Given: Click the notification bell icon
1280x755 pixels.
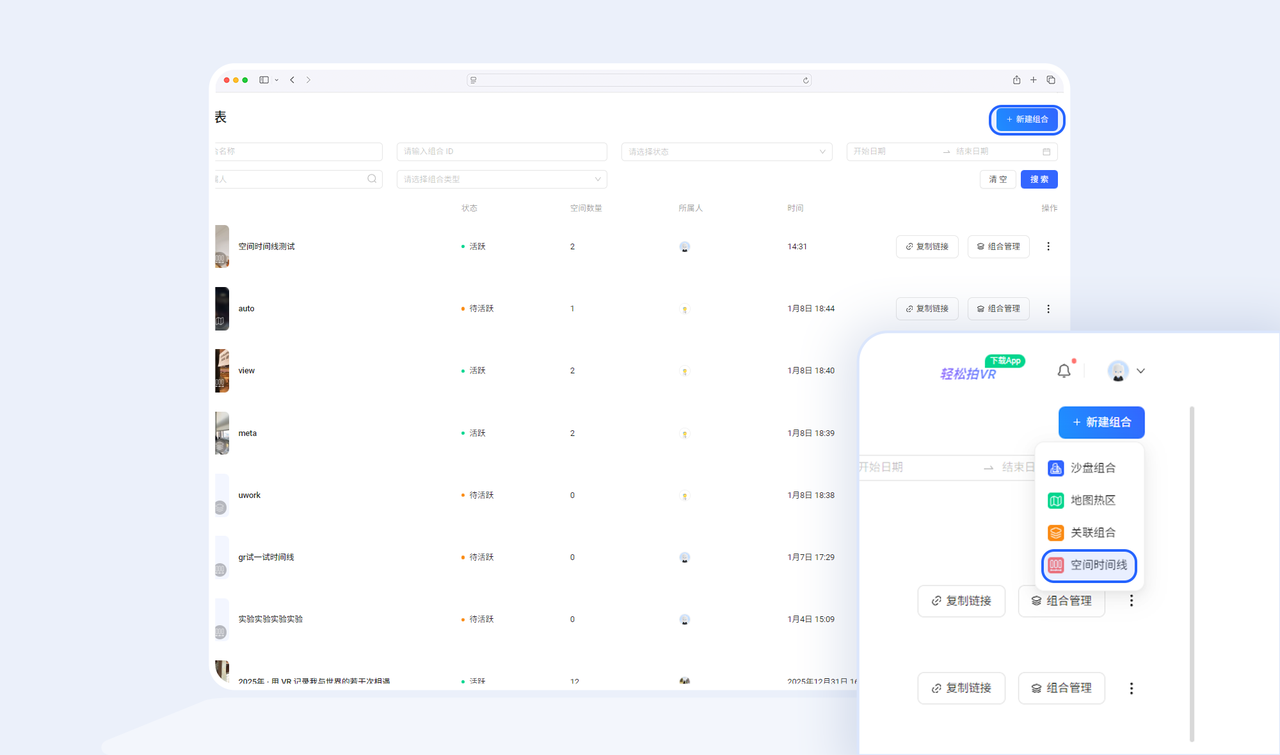Looking at the screenshot, I should (x=1064, y=371).
